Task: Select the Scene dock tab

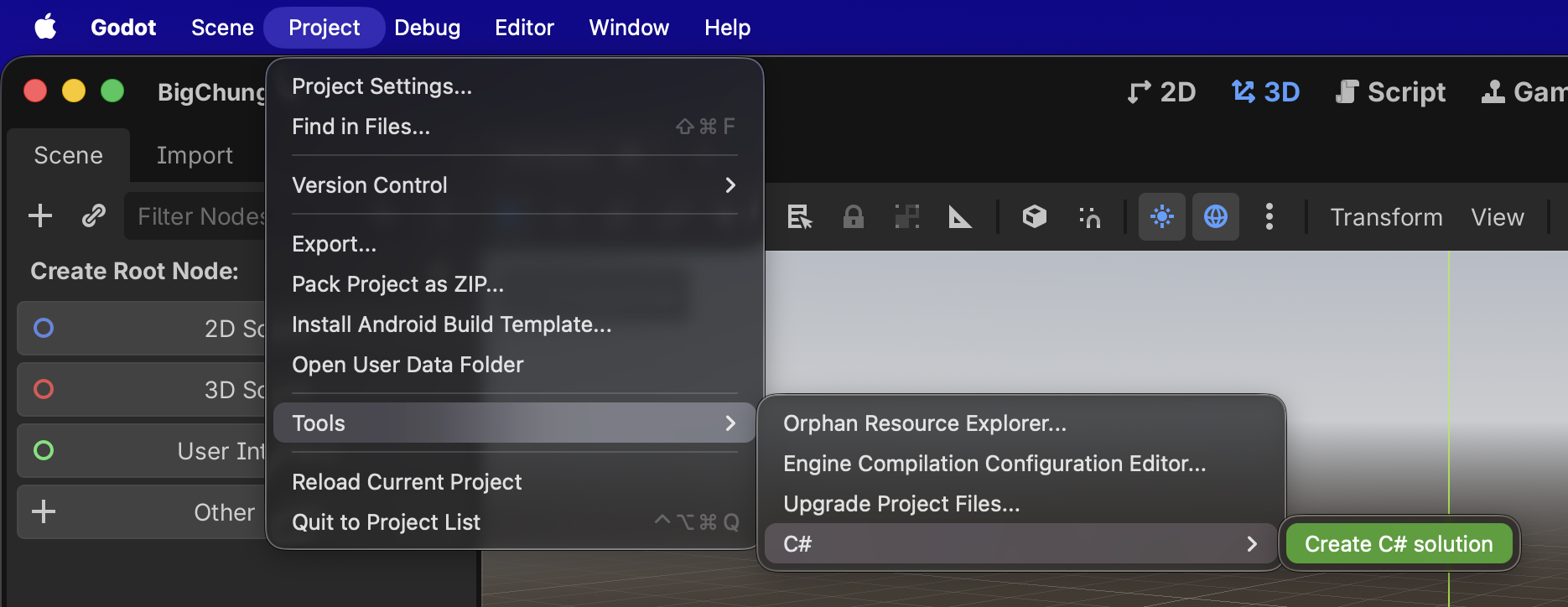Action: pyautogui.click(x=69, y=155)
